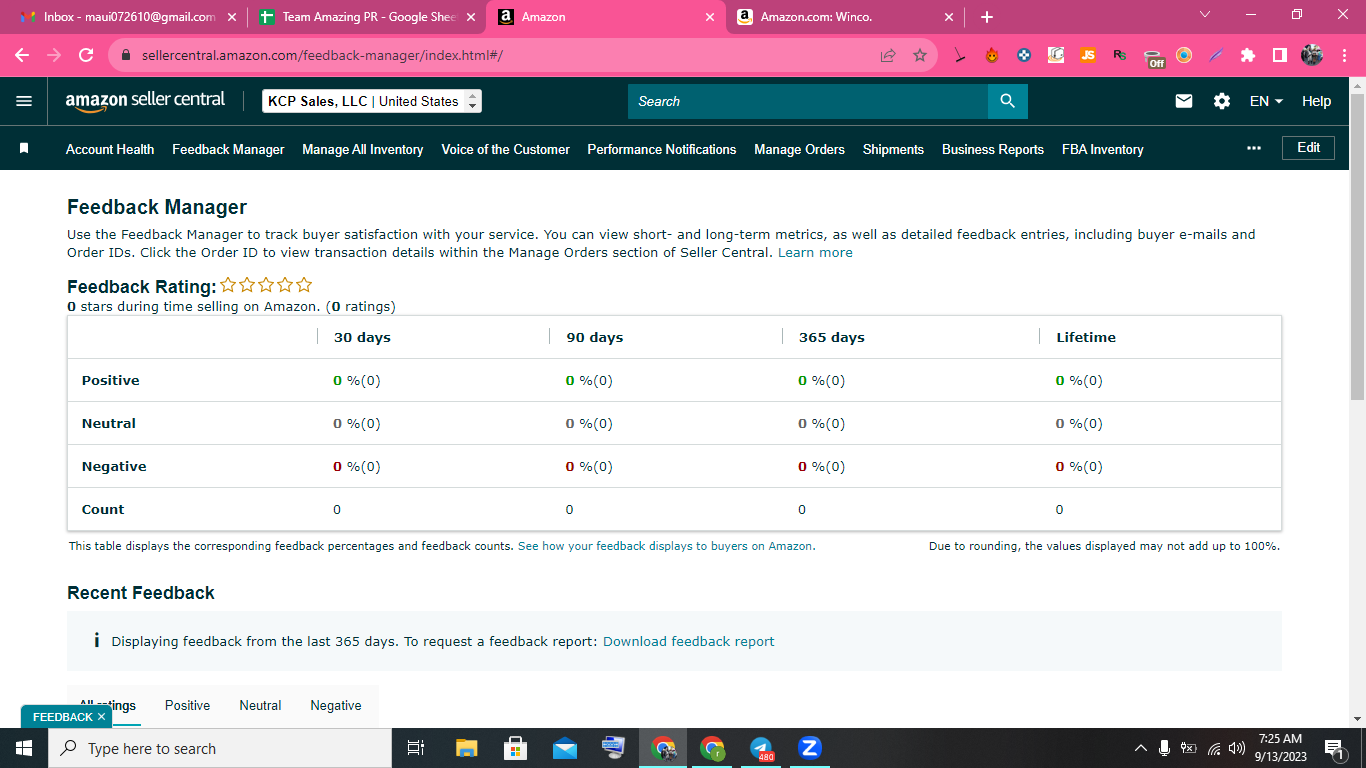Viewport: 1366px width, 768px height.
Task: Open Performance Notifications
Action: 662,149
